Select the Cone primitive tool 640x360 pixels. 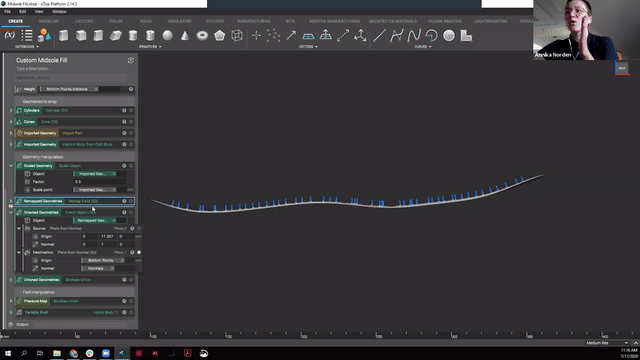pos(185,36)
